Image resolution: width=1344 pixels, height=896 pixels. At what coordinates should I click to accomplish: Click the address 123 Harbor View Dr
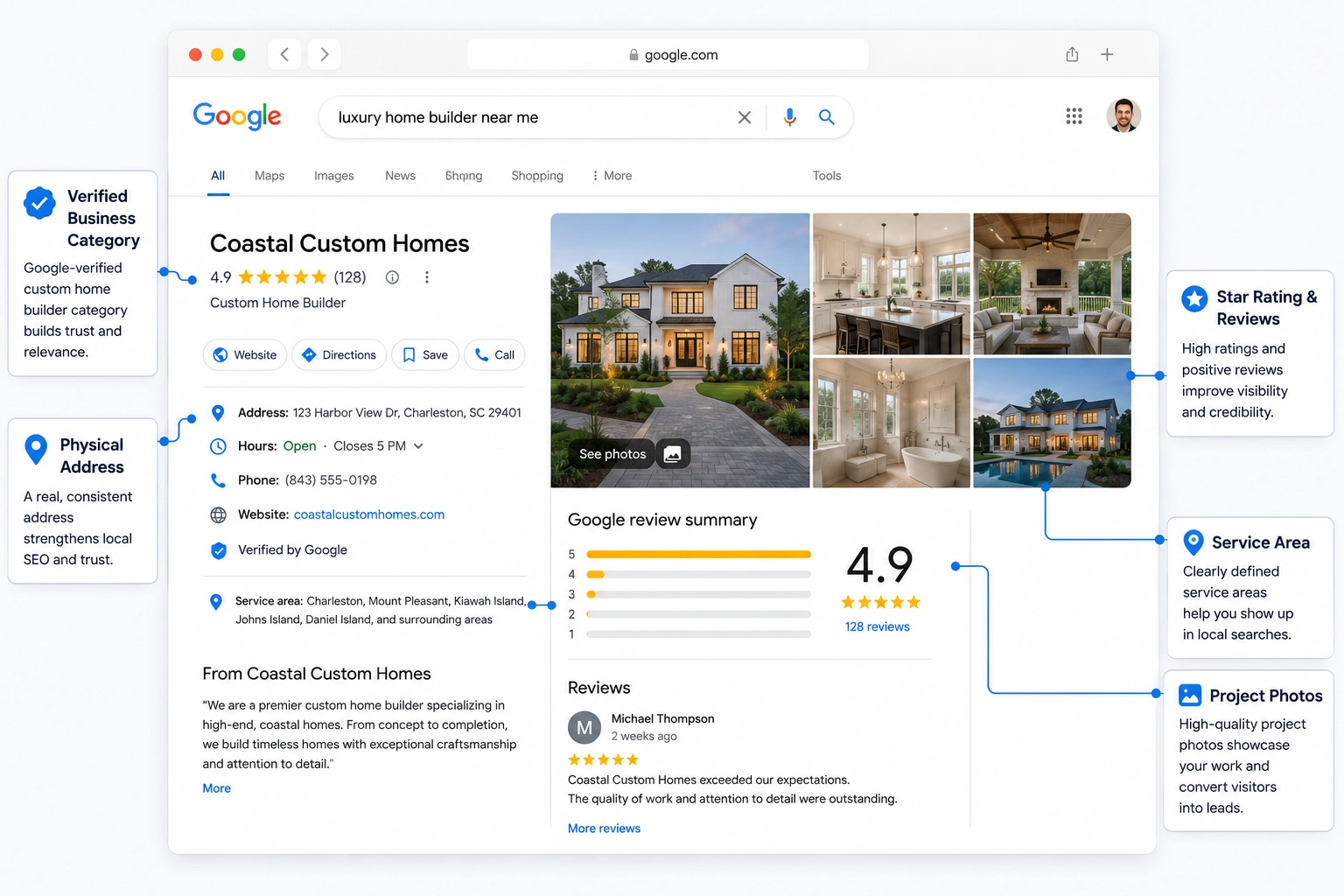(407, 413)
